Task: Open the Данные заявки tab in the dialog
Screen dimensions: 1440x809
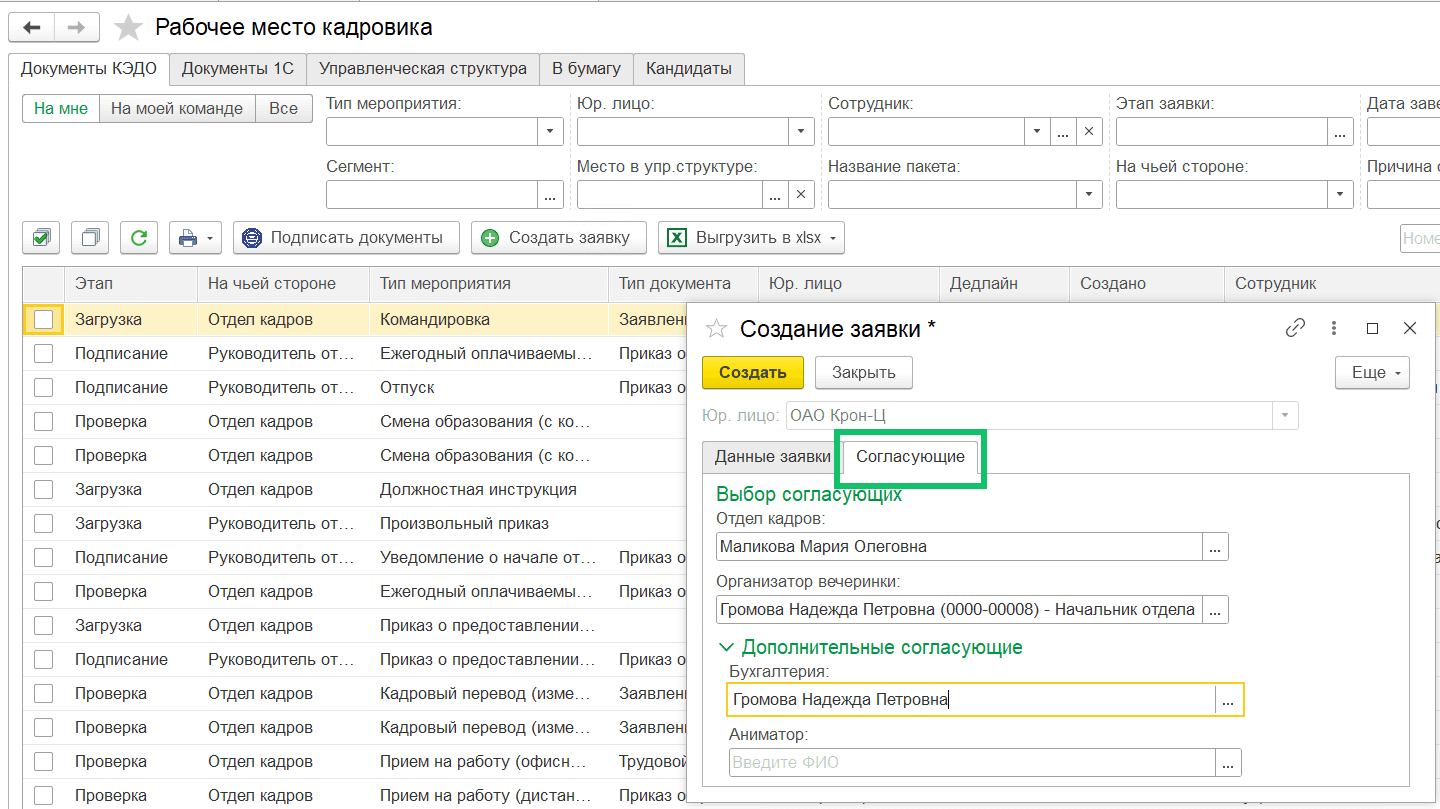Action: click(x=772, y=456)
